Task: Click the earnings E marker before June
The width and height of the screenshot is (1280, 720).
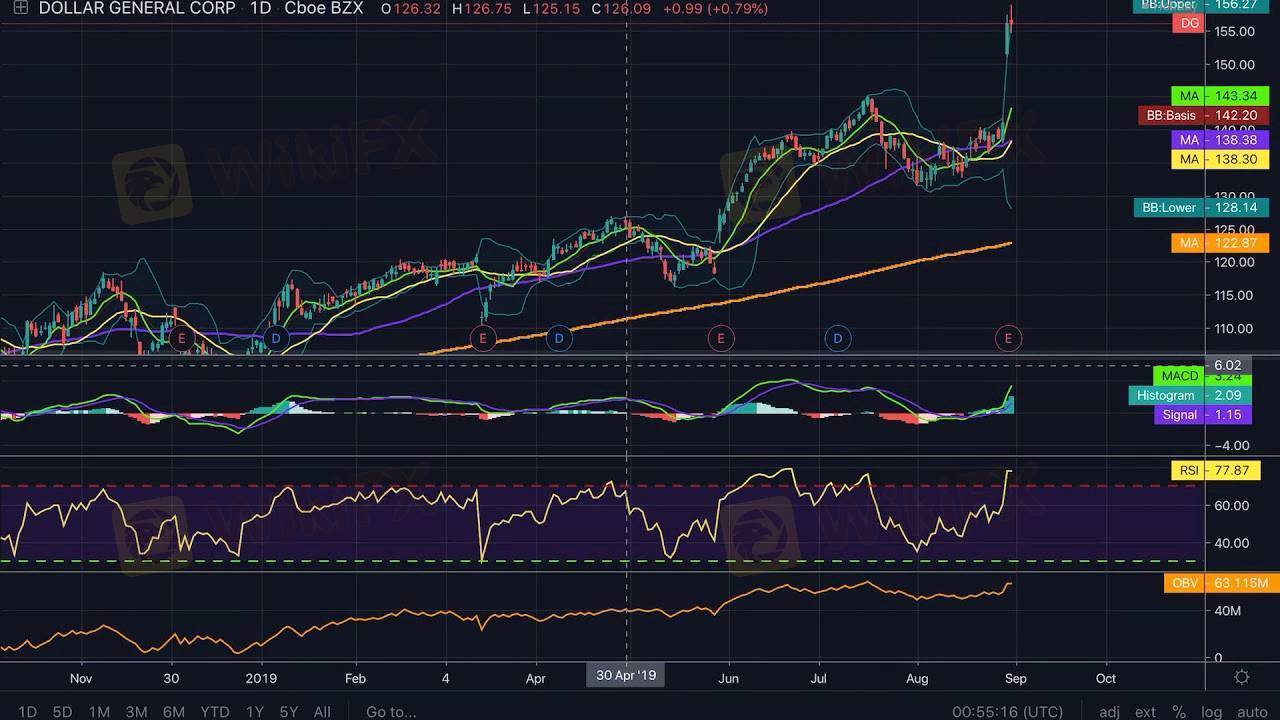Action: (720, 339)
